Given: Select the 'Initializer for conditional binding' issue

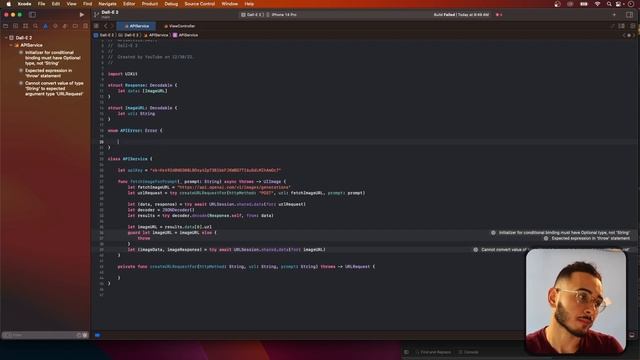Looking at the screenshot, I should pyautogui.click(x=50, y=58).
